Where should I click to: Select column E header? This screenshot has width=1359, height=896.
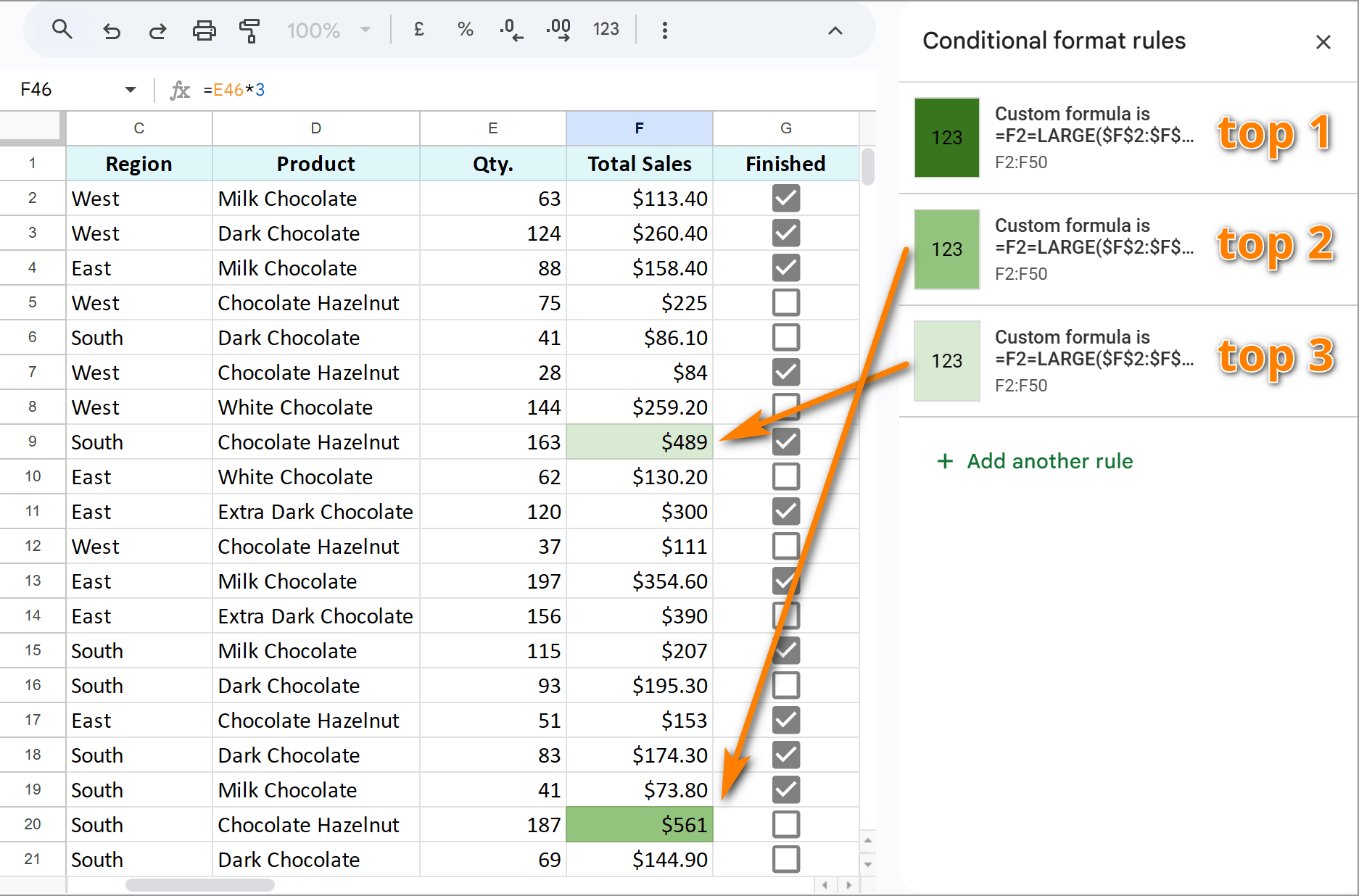point(493,128)
